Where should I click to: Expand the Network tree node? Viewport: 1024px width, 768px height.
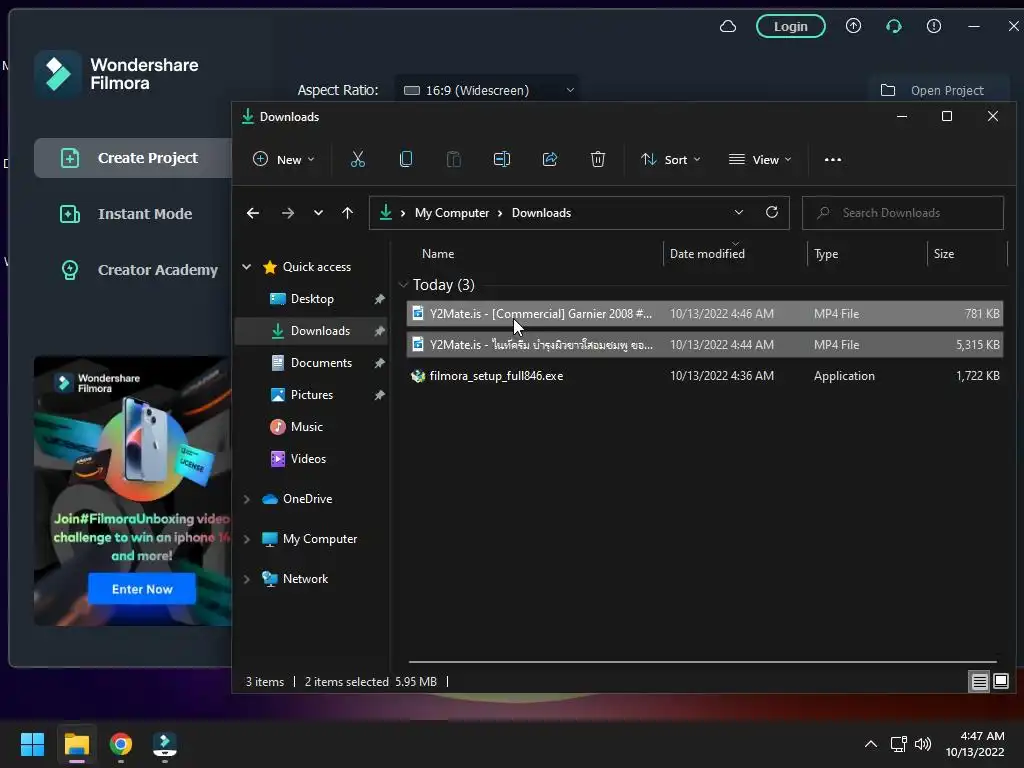tap(247, 579)
